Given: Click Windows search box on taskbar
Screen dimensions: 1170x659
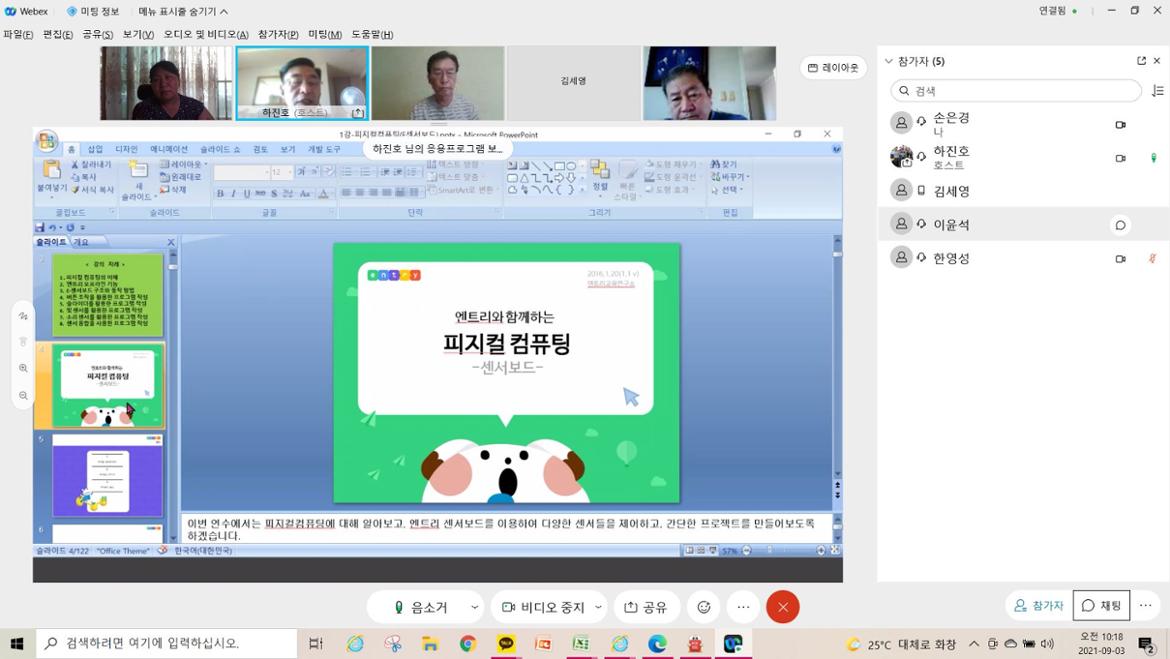Looking at the screenshot, I should [166, 643].
